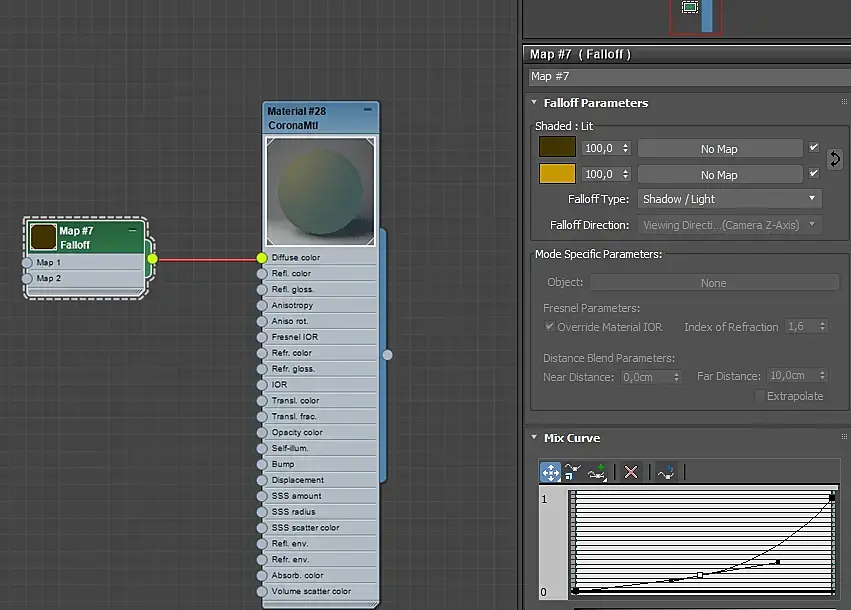Minimize the Map #7 Falloff node
The image size is (851, 610).
[x=133, y=229]
